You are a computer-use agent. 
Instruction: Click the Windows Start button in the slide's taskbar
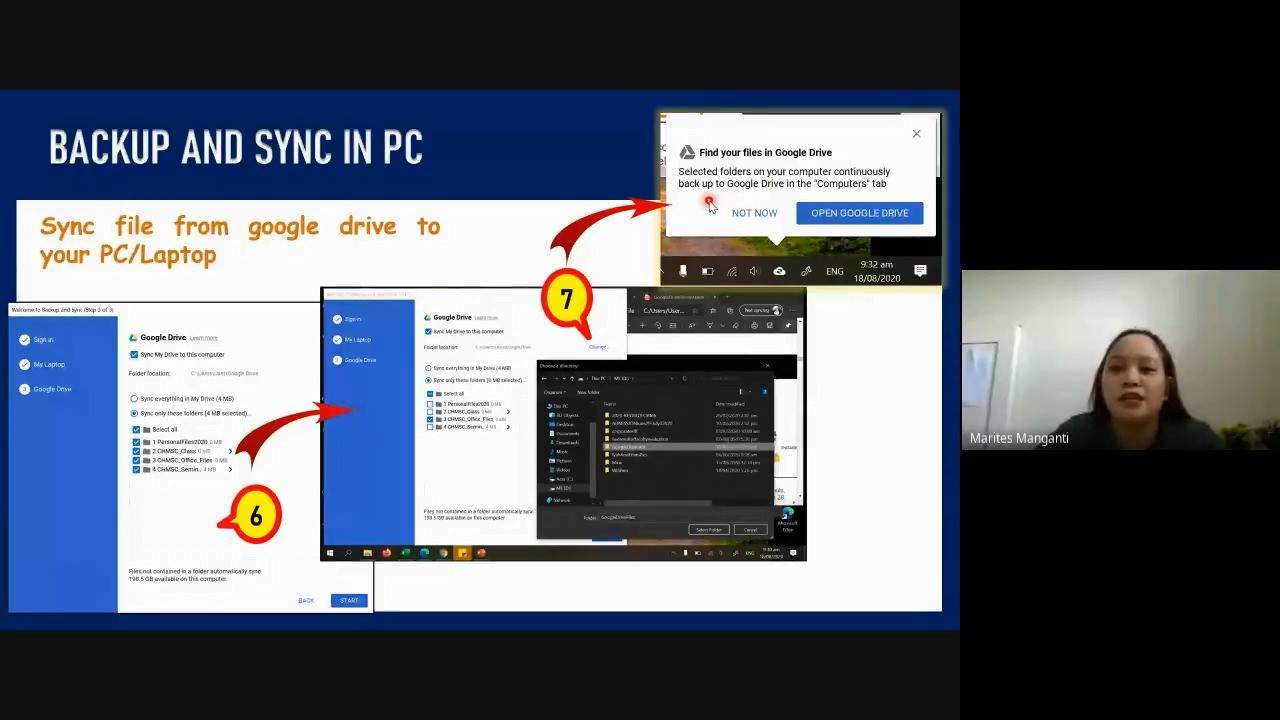click(x=332, y=553)
